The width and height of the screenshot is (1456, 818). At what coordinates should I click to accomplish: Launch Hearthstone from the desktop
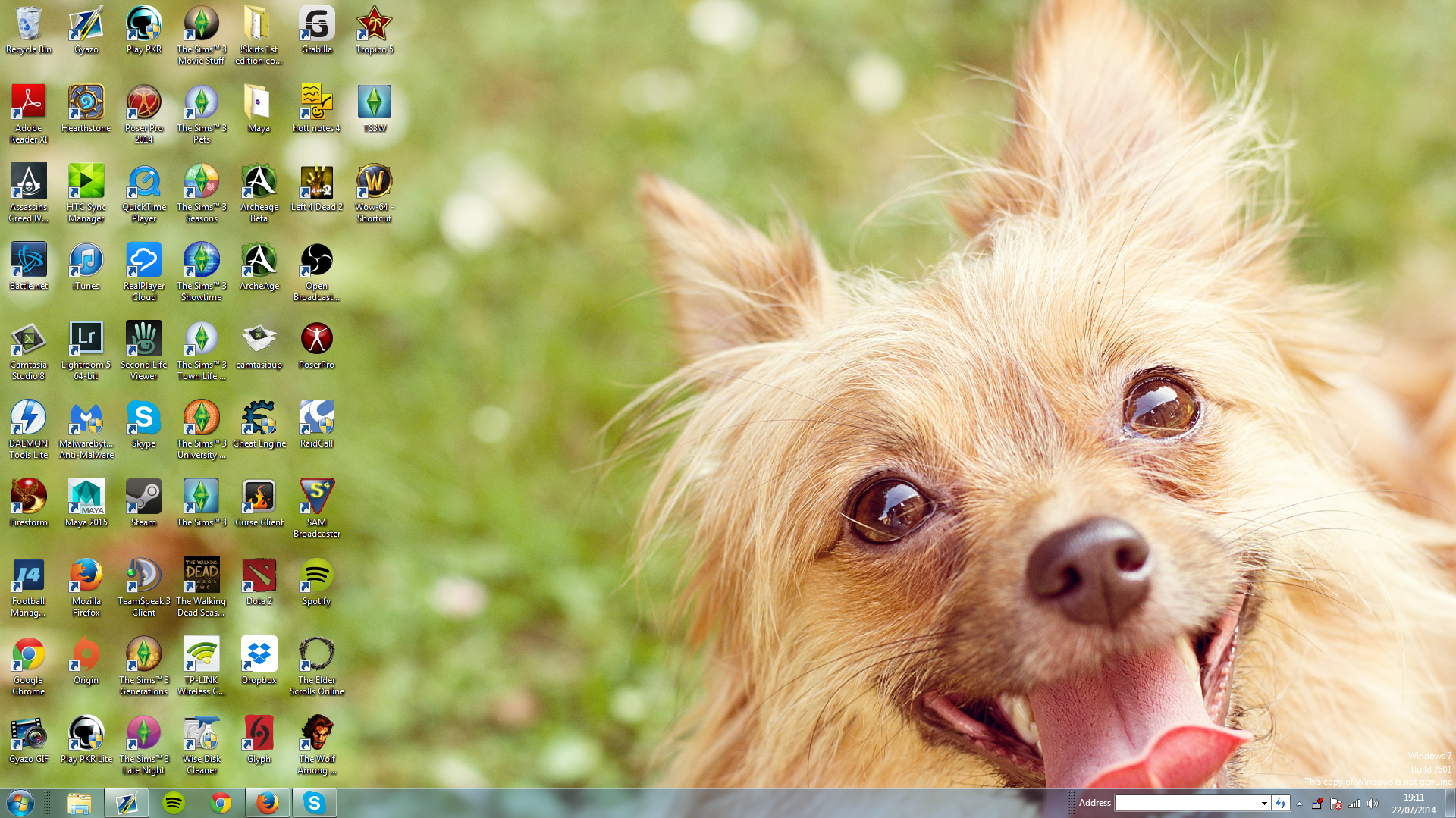click(86, 109)
